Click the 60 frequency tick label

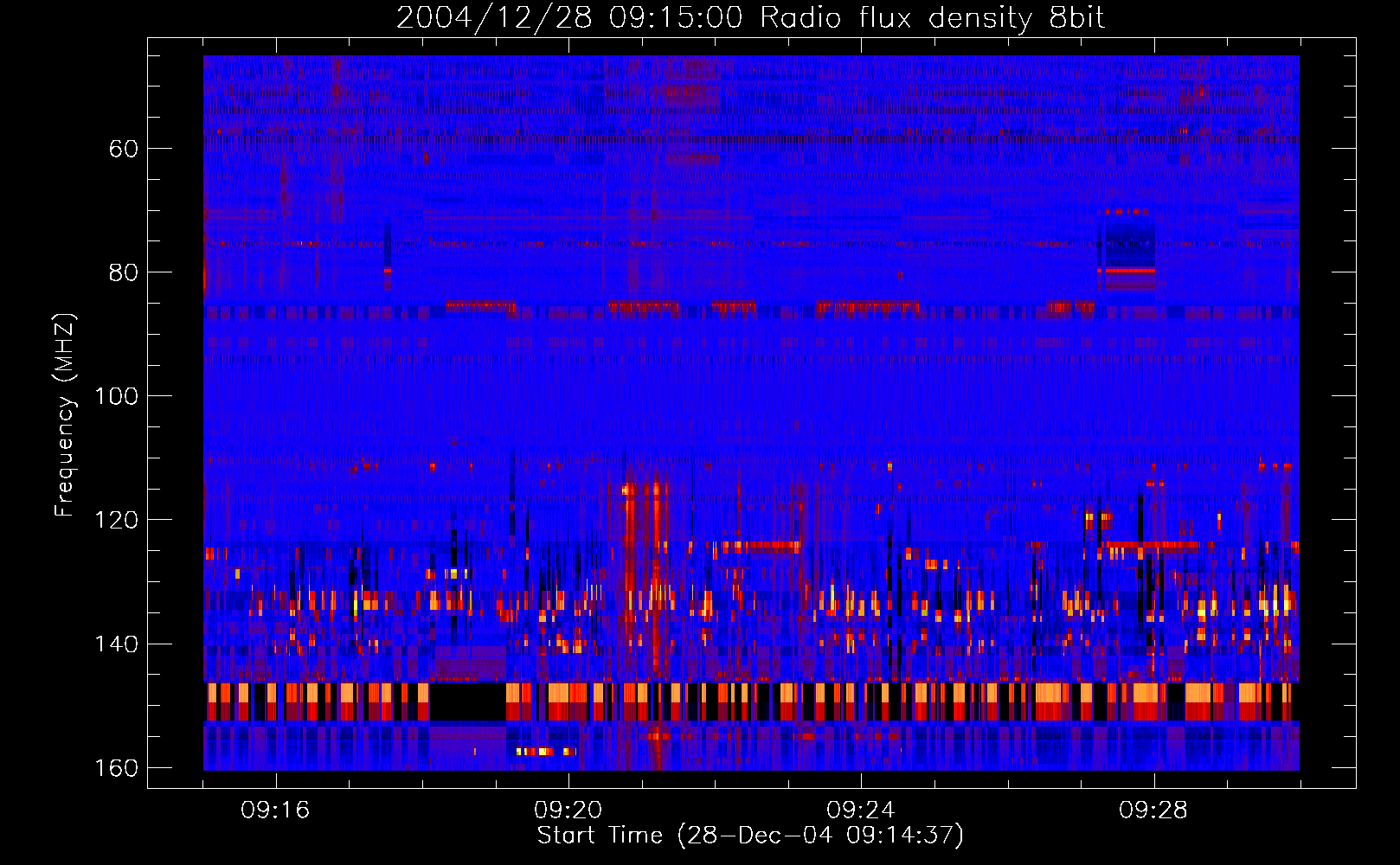tap(124, 149)
